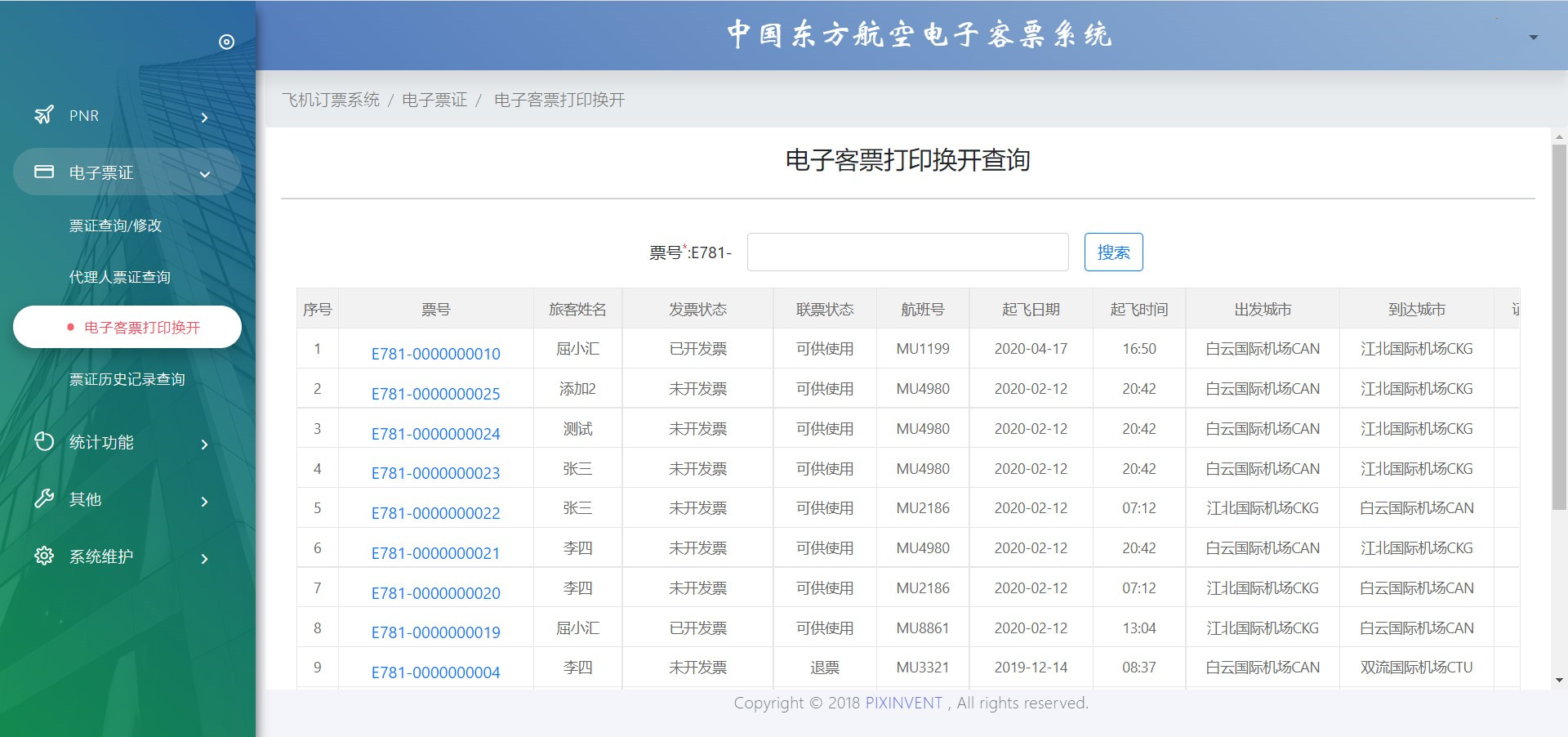Click the wrench icon beside 其他

pos(44,498)
